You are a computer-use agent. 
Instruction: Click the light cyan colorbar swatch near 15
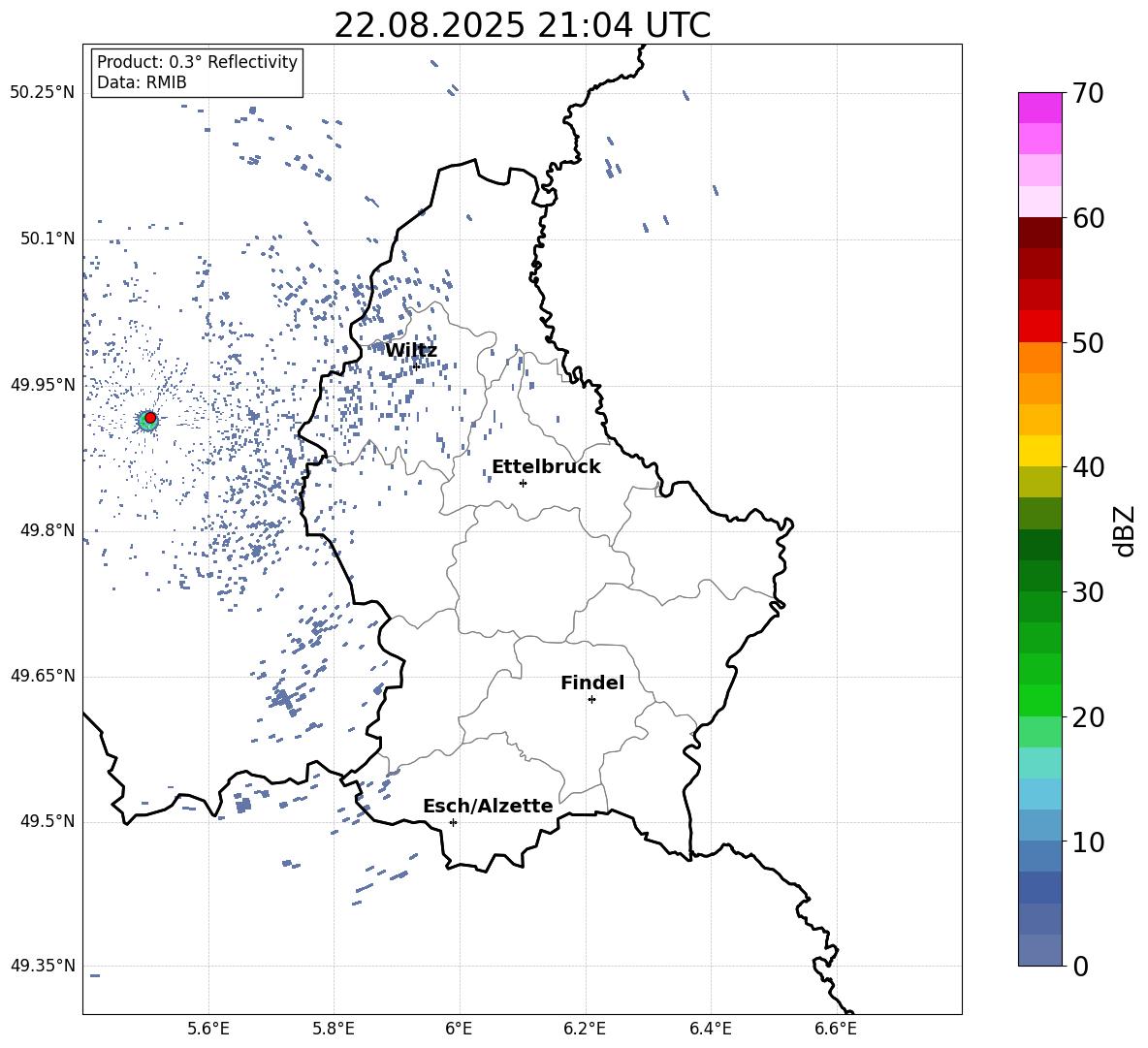click(1040, 763)
